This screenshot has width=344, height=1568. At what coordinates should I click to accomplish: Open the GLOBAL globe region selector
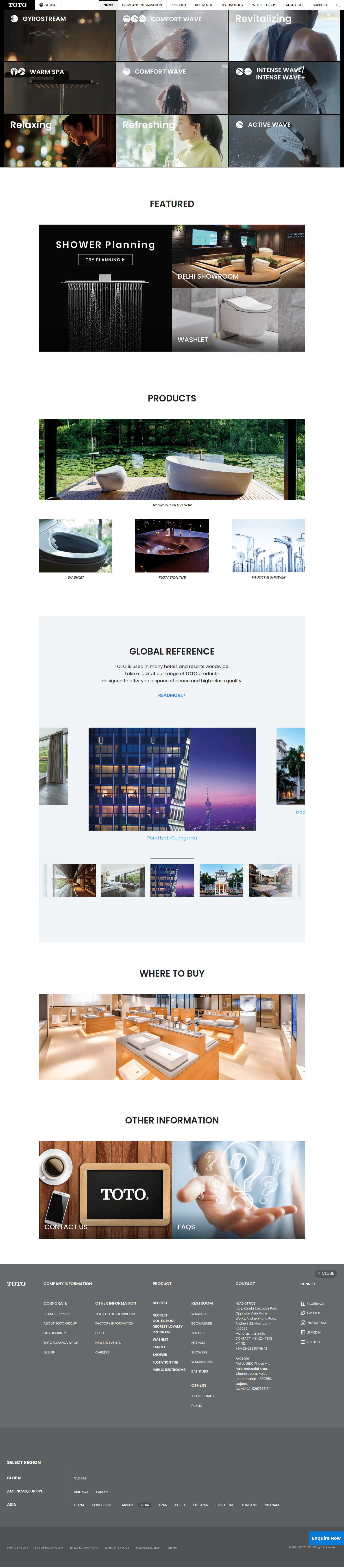(48, 5)
